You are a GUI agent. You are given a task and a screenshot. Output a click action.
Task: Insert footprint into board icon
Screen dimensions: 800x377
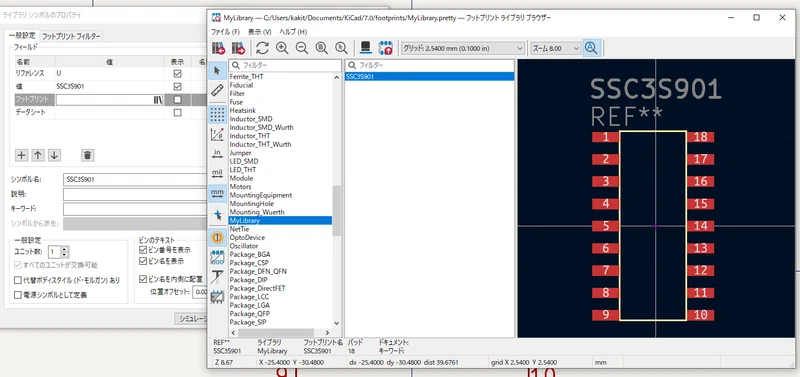[385, 48]
